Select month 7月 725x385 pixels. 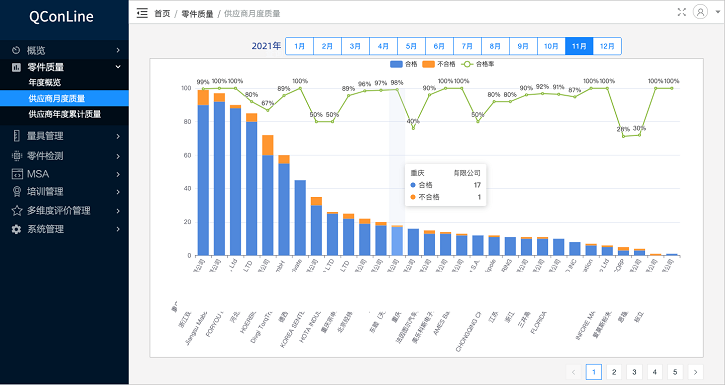(x=467, y=46)
